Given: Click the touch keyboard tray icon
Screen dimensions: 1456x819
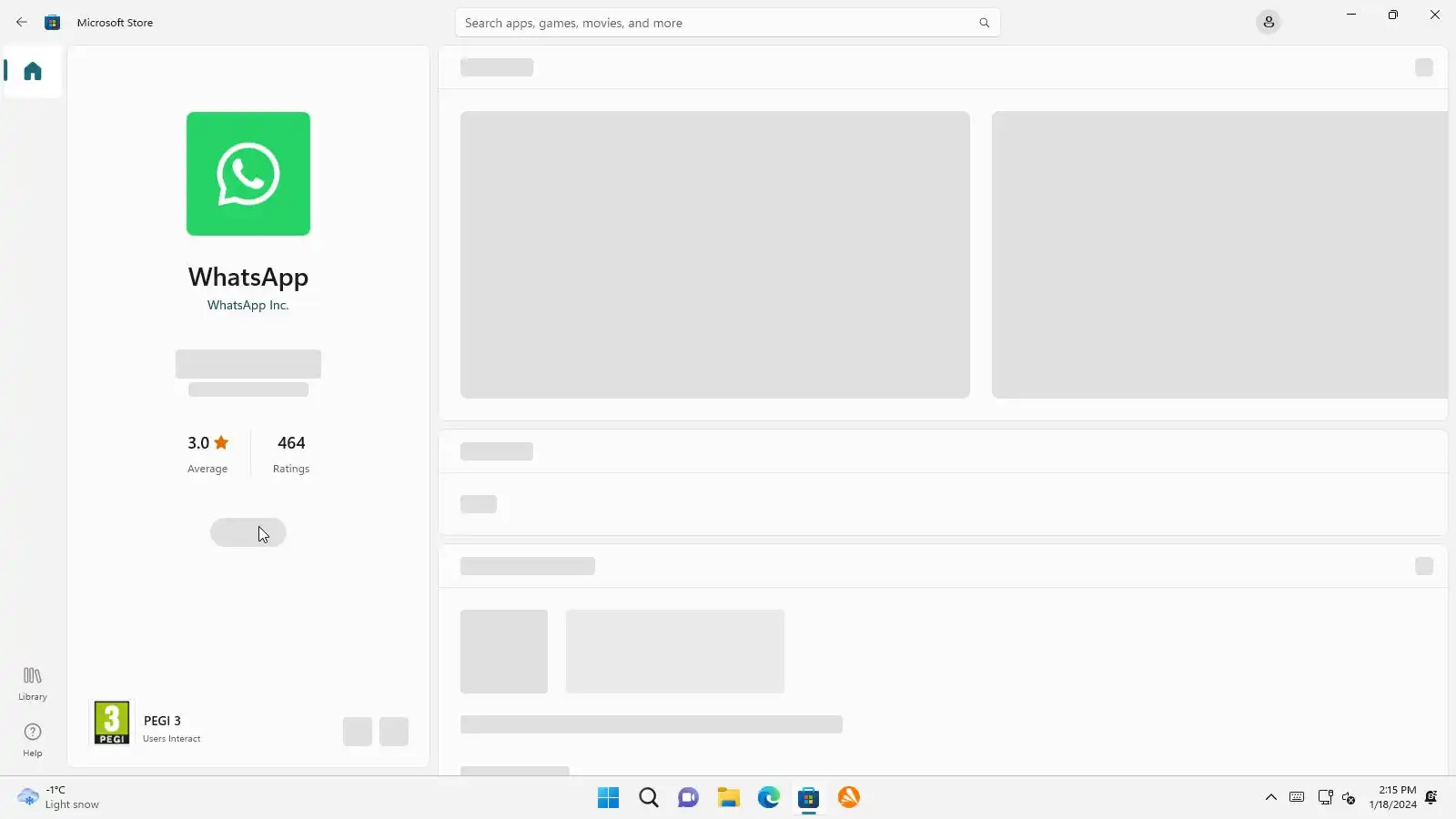Looking at the screenshot, I should tap(1297, 798).
